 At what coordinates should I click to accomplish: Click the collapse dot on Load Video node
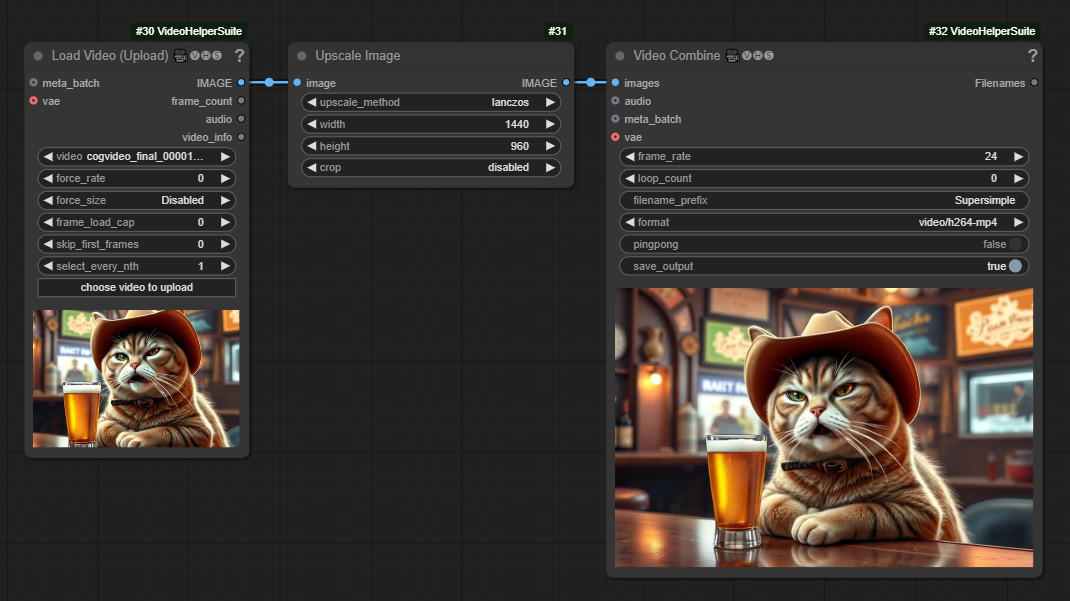point(38,56)
